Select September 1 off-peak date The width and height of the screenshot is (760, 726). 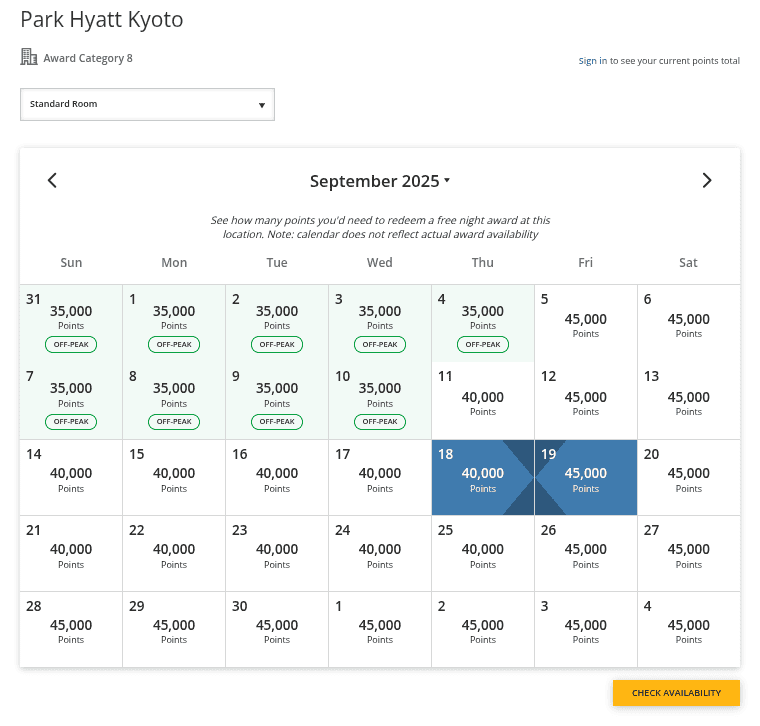click(174, 323)
